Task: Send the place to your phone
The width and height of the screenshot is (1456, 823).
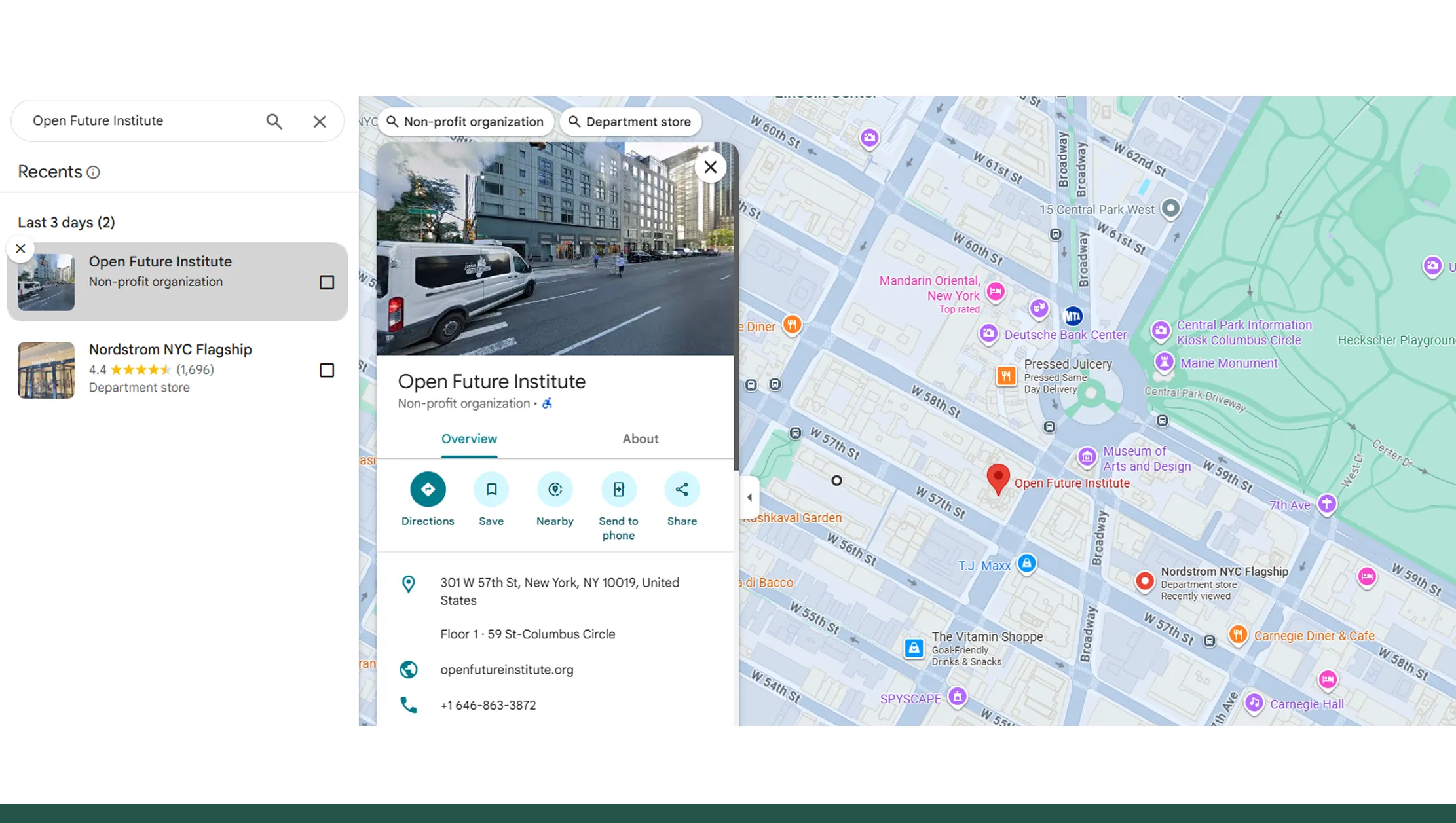Action: click(x=618, y=490)
